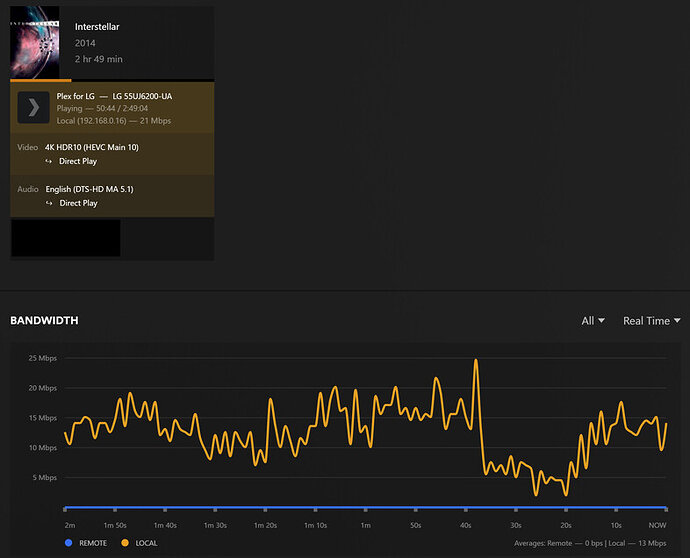
Task: Click the 40s timeline marker
Action: (466, 525)
